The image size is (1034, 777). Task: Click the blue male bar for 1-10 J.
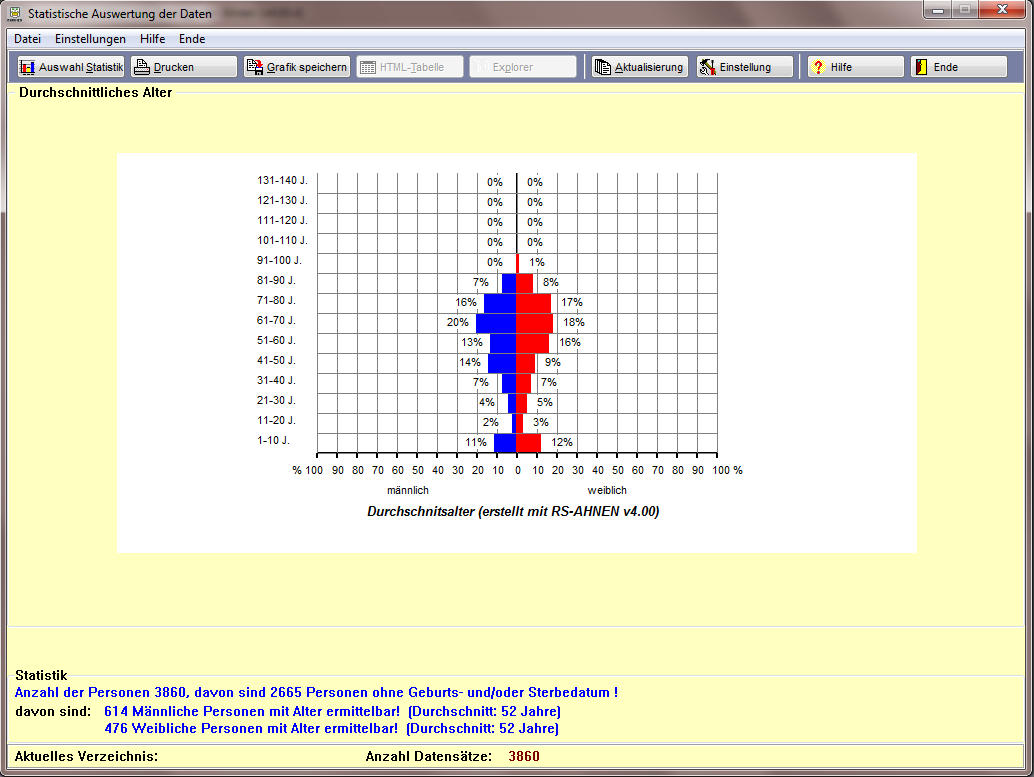[505, 442]
